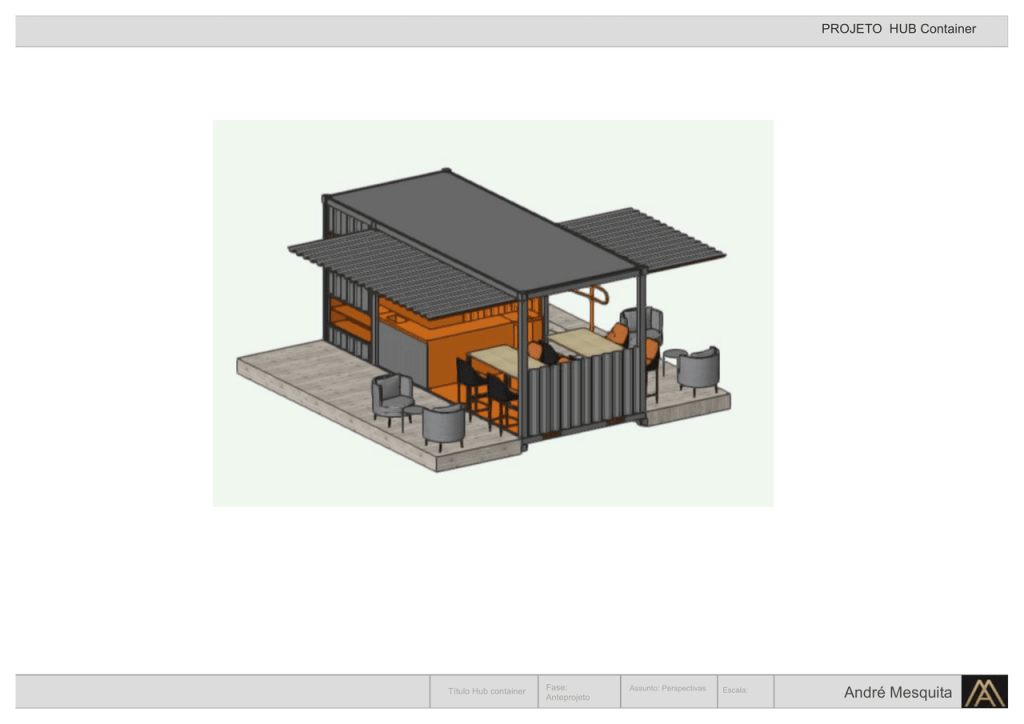Click the PROJETO HUB Container header text
This screenshot has height=724, width=1024.
898,29
